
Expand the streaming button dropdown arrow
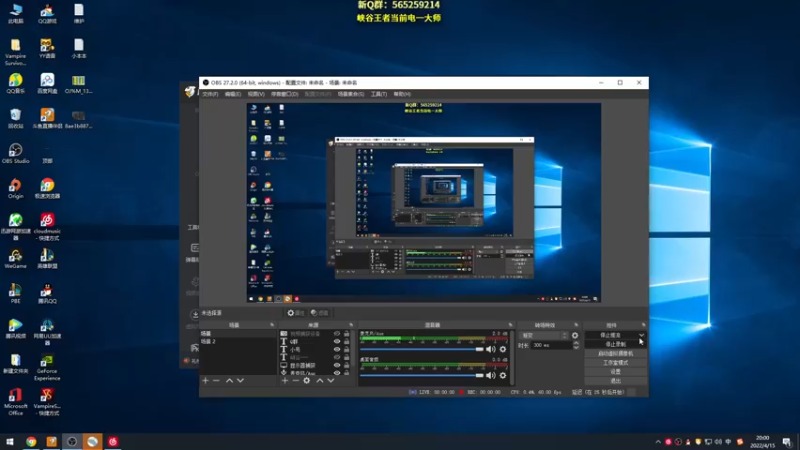641,335
